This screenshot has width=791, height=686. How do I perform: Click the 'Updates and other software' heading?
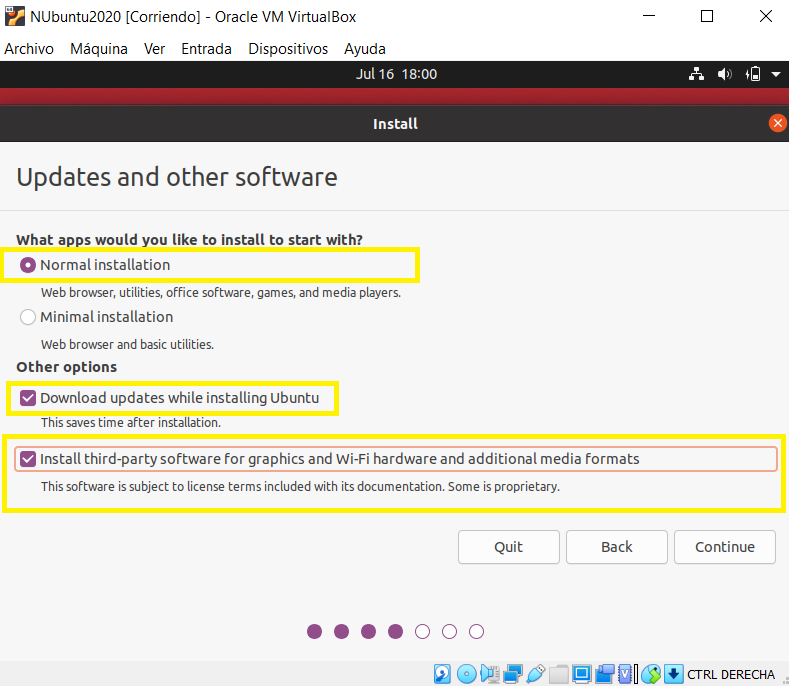177,178
